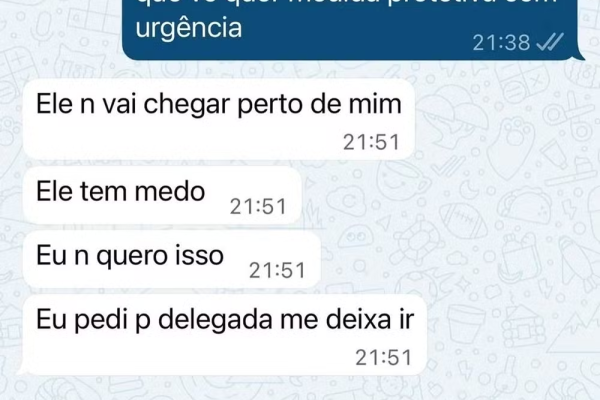Click the word "urgência" in the blue message
Image resolution: width=600 pixels, height=400 pixels.
tap(189, 28)
